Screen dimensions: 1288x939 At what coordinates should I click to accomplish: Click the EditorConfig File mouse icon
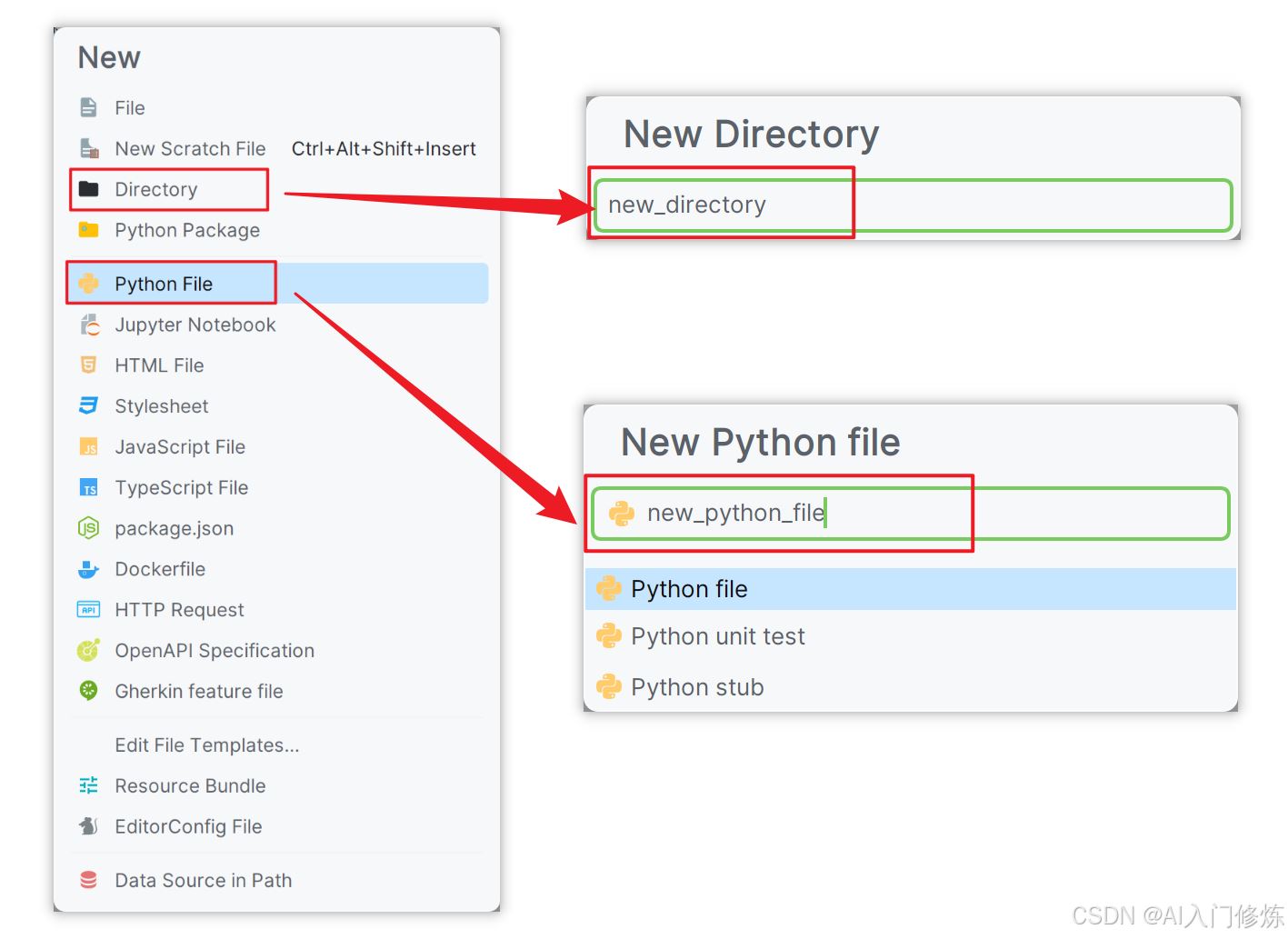point(88,826)
